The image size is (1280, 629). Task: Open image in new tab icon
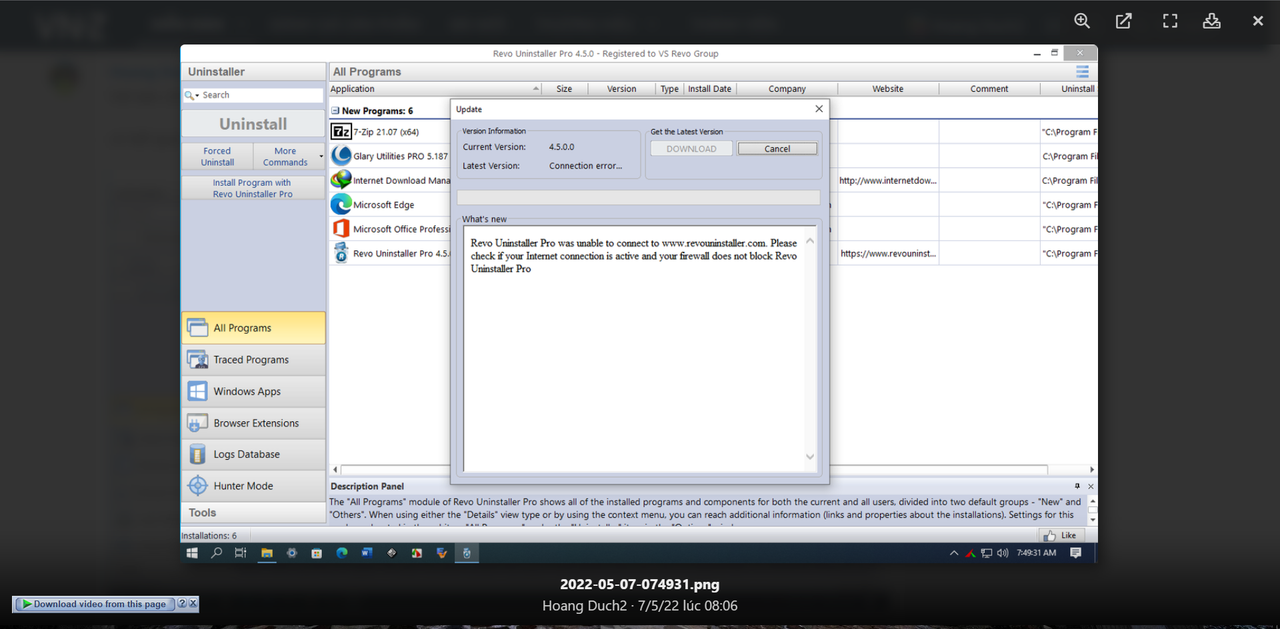[1124, 21]
